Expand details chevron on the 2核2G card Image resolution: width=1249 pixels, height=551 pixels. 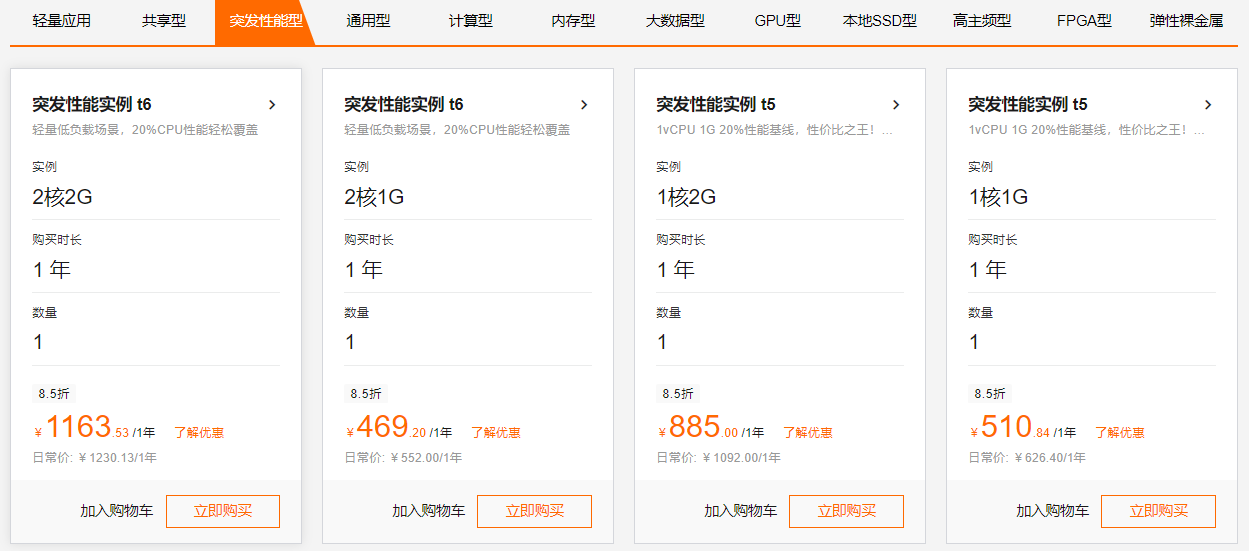tap(272, 105)
